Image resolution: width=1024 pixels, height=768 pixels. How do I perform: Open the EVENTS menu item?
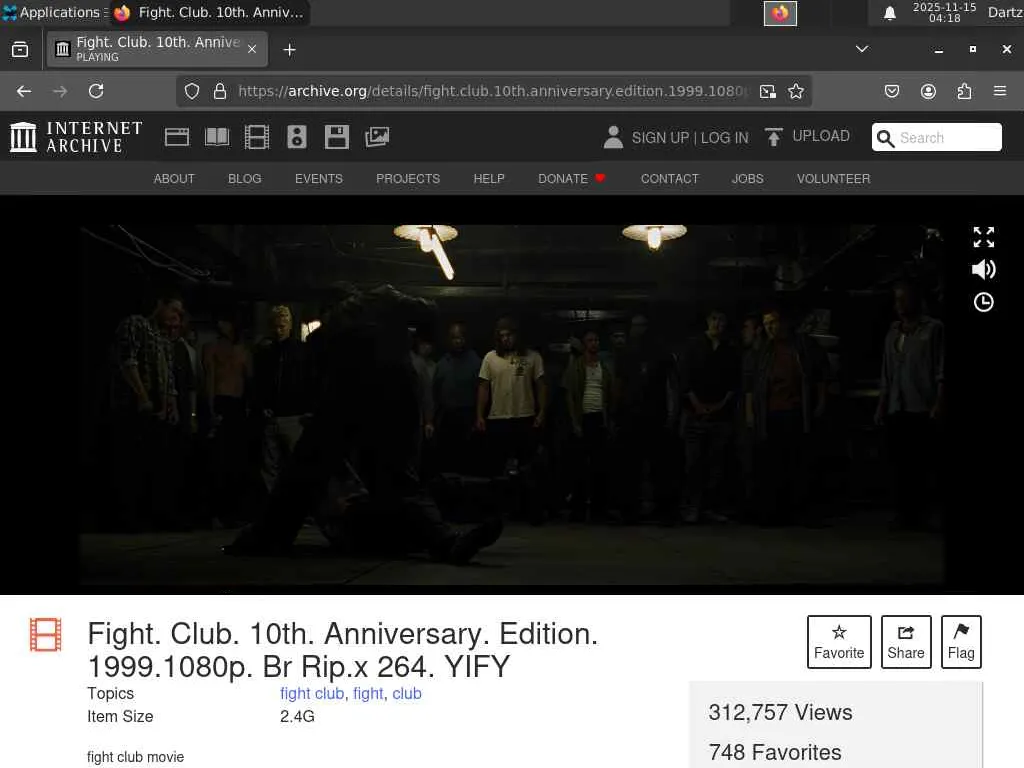tap(319, 178)
